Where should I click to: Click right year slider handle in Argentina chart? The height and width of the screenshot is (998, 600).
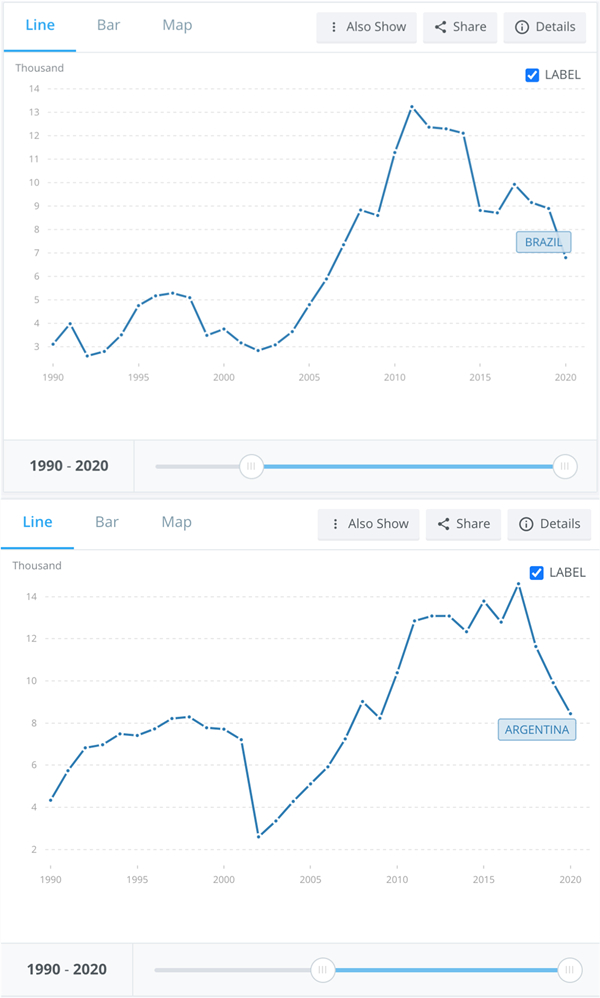pyautogui.click(x=569, y=969)
